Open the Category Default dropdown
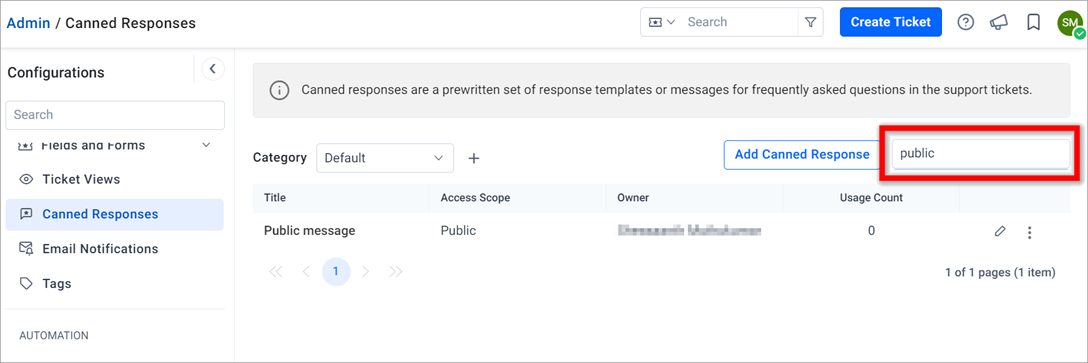 (385, 158)
